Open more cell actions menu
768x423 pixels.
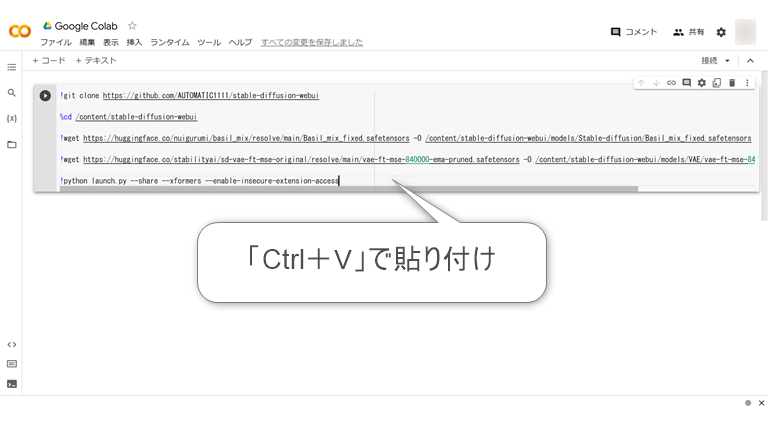(x=747, y=83)
